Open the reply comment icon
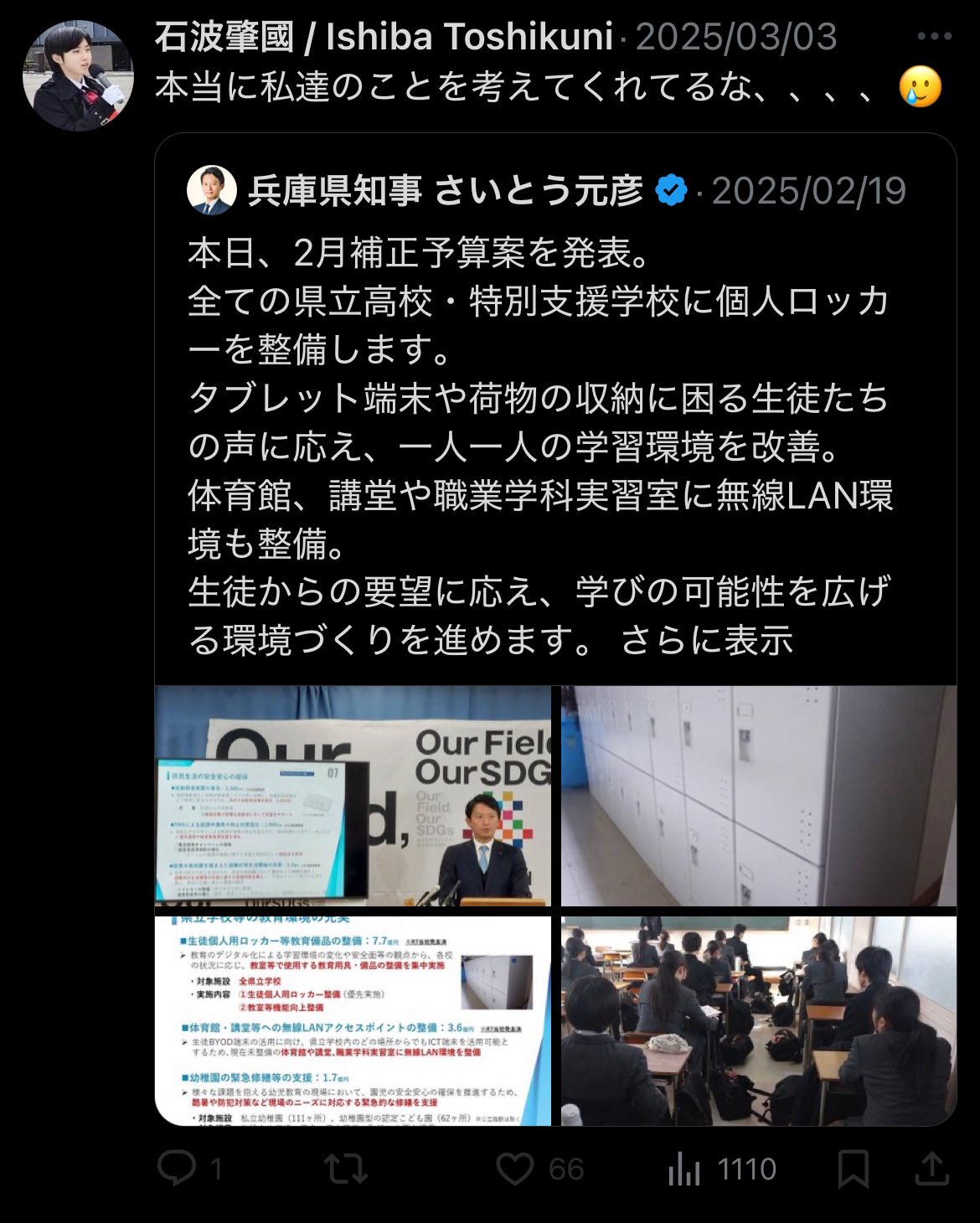The image size is (980, 1223). pyautogui.click(x=177, y=1168)
